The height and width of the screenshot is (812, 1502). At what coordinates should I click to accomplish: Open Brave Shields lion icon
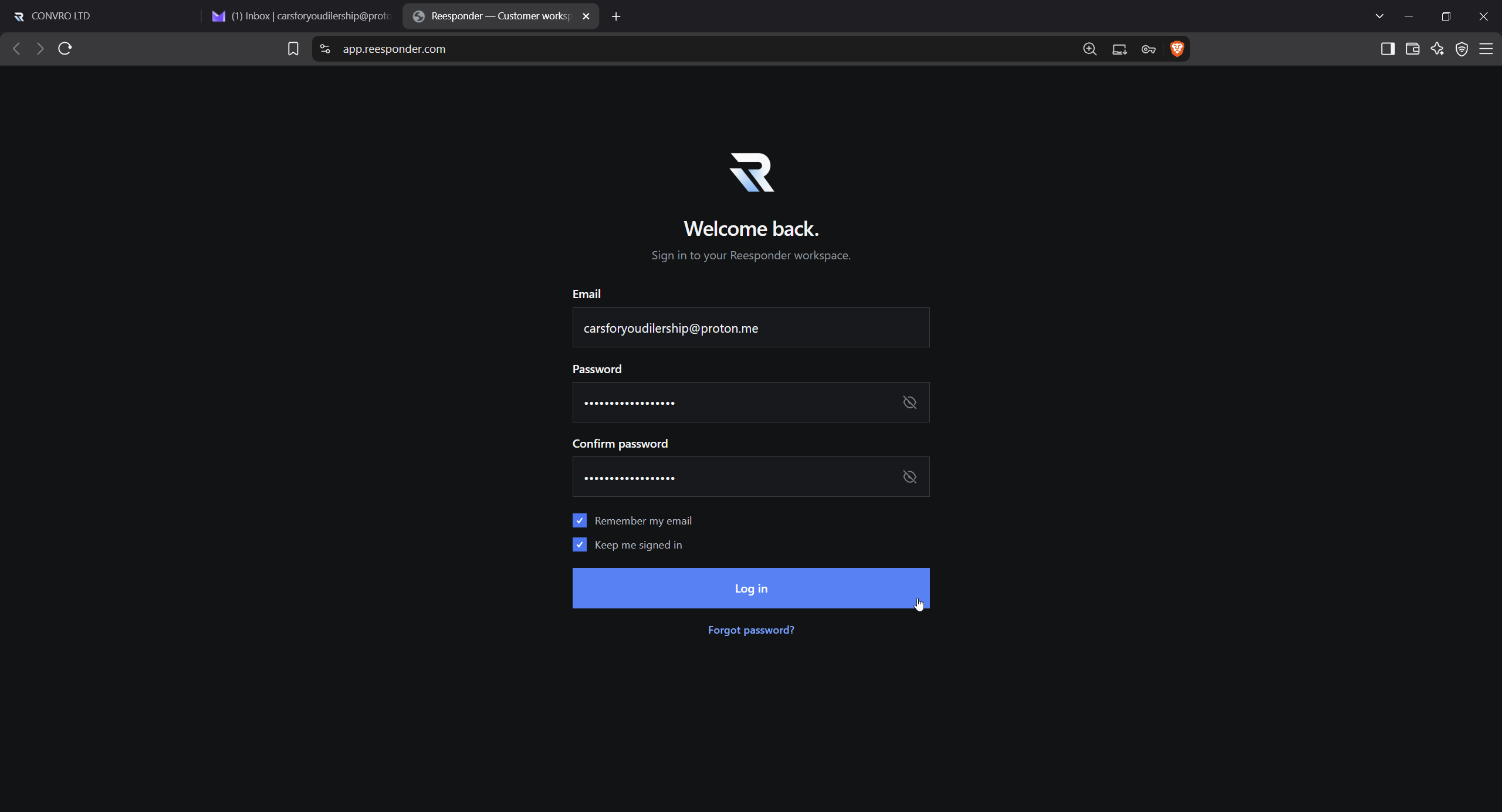[x=1177, y=49]
